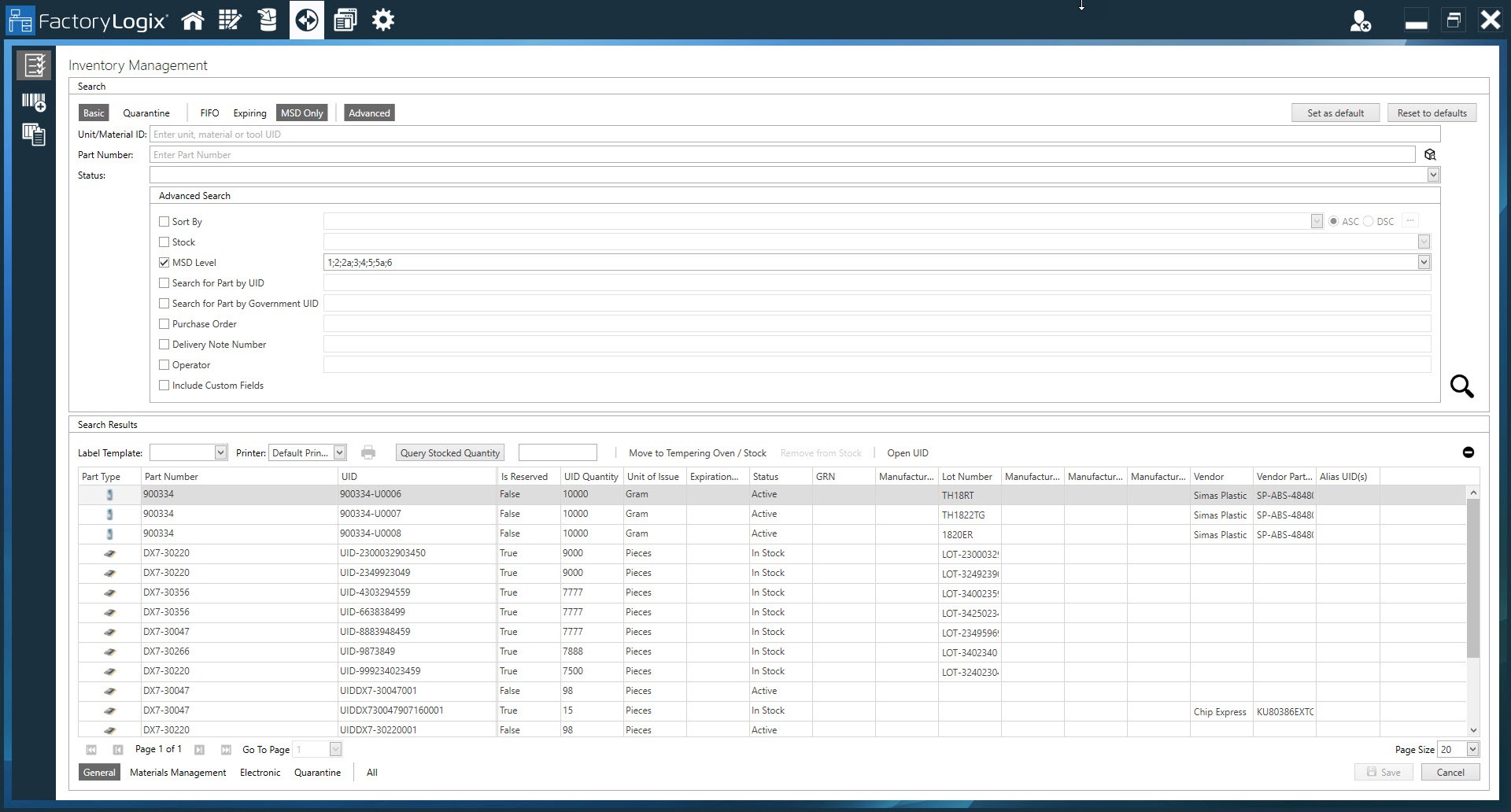Open the Status dropdown

[x=1434, y=175]
